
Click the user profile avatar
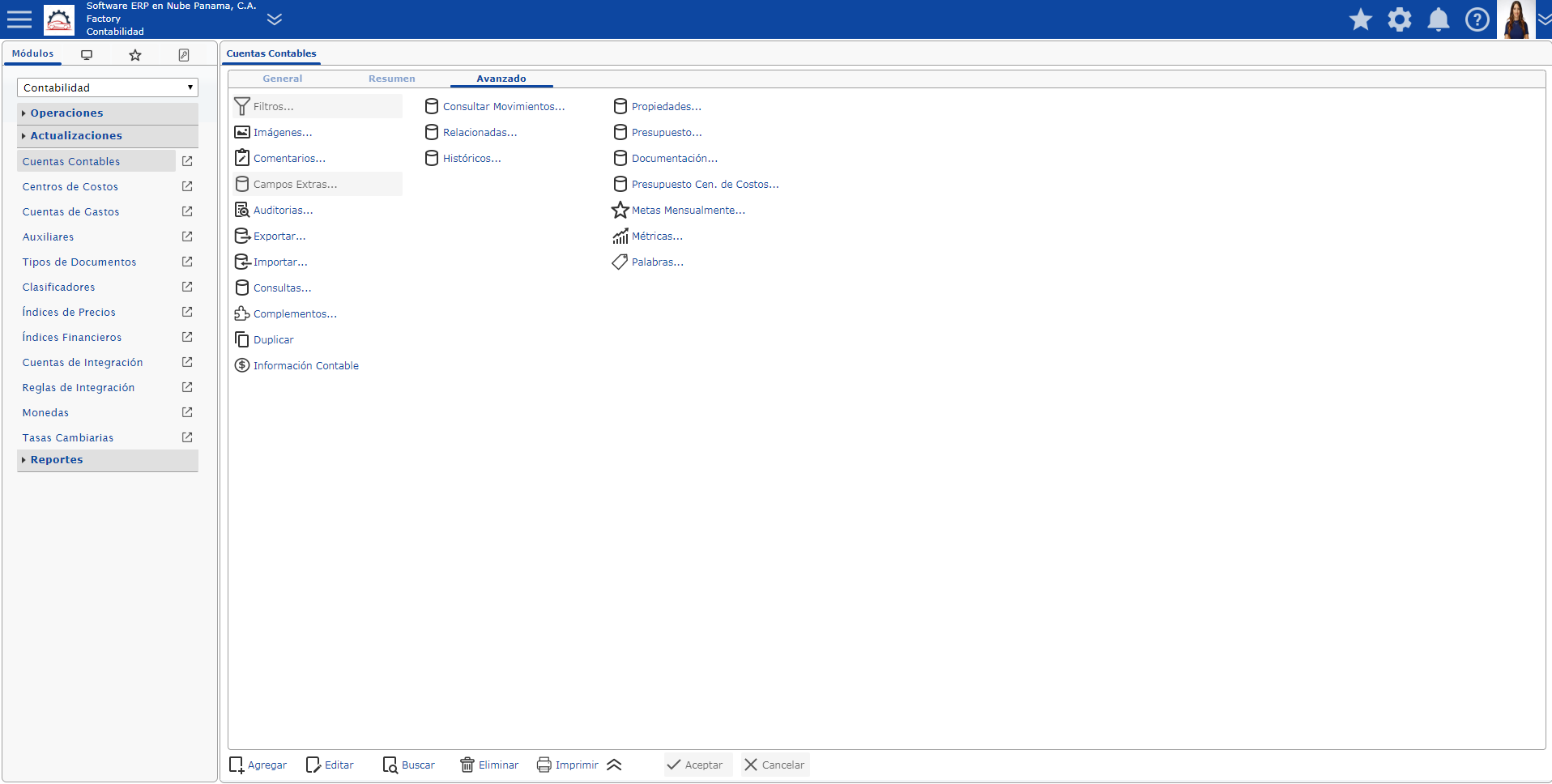click(x=1516, y=19)
